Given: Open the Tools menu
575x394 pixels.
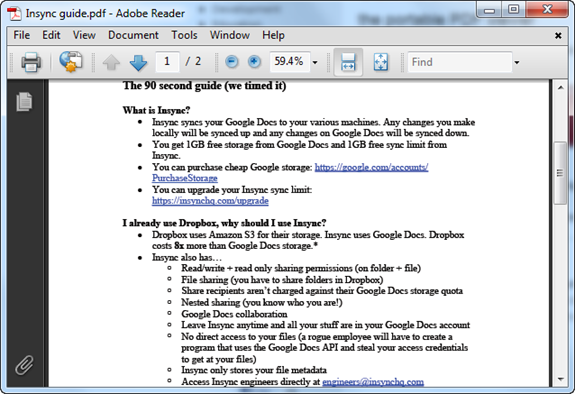Looking at the screenshot, I should click(x=184, y=35).
